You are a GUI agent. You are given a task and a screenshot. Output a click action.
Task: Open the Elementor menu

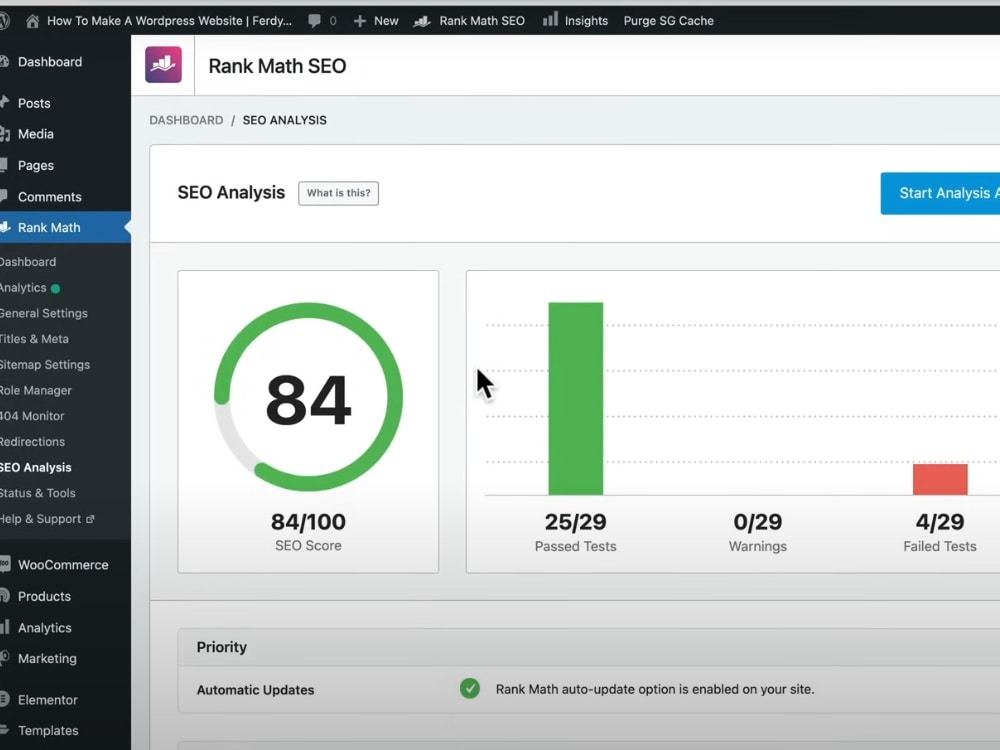[48, 700]
